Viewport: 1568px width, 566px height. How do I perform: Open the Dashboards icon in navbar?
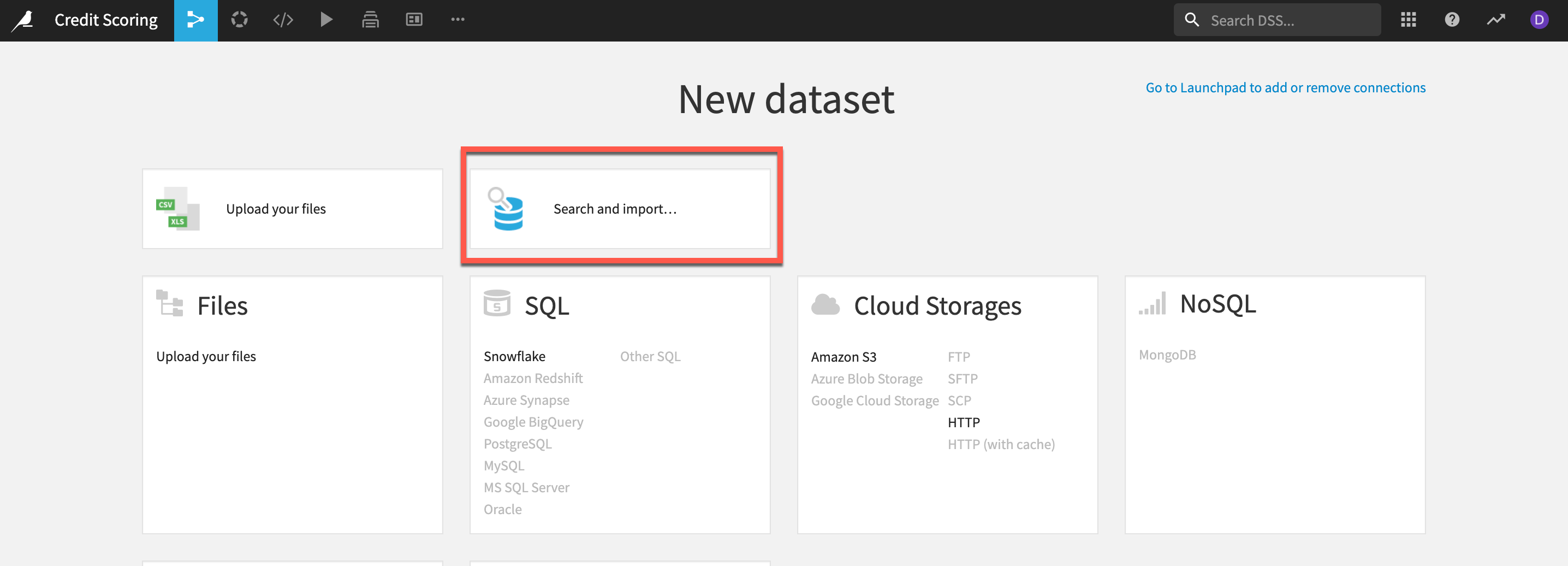414,20
